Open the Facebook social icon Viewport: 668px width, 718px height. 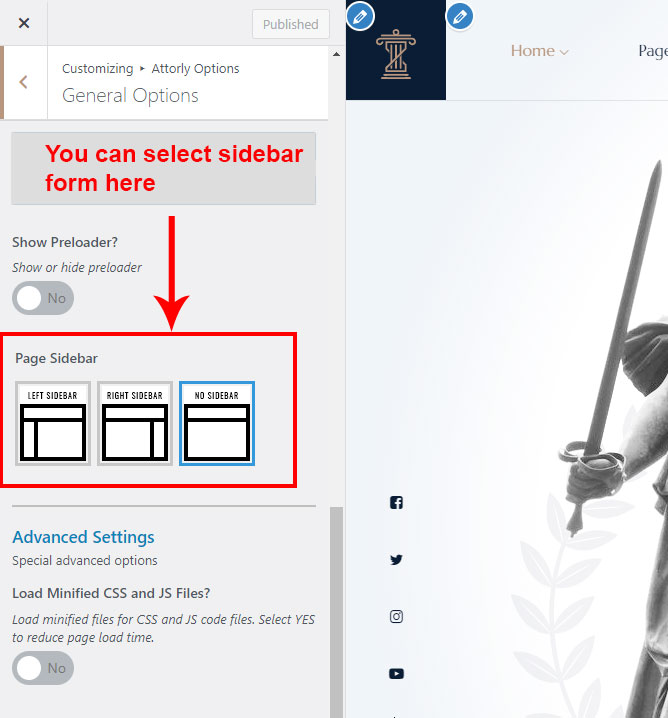point(396,502)
